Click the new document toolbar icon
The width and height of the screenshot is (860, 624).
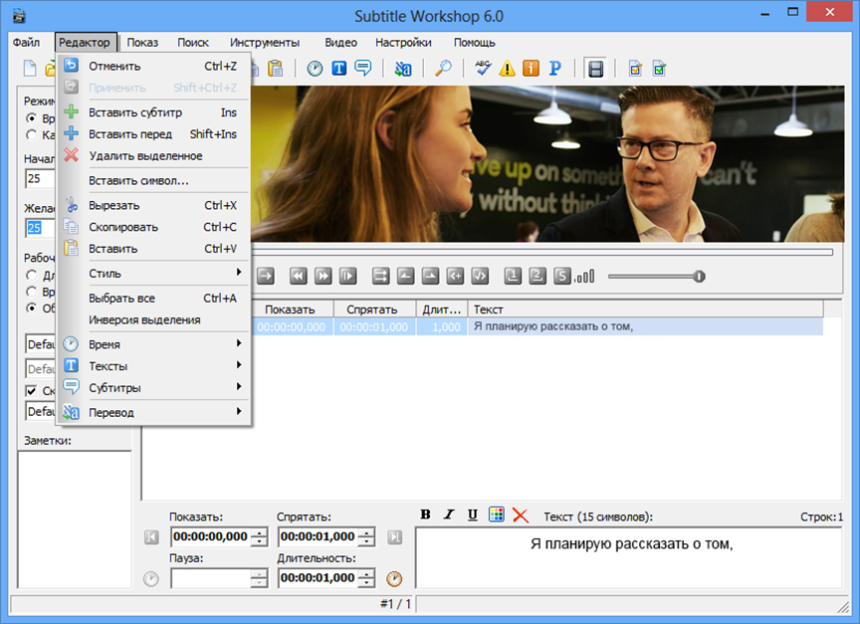[30, 69]
